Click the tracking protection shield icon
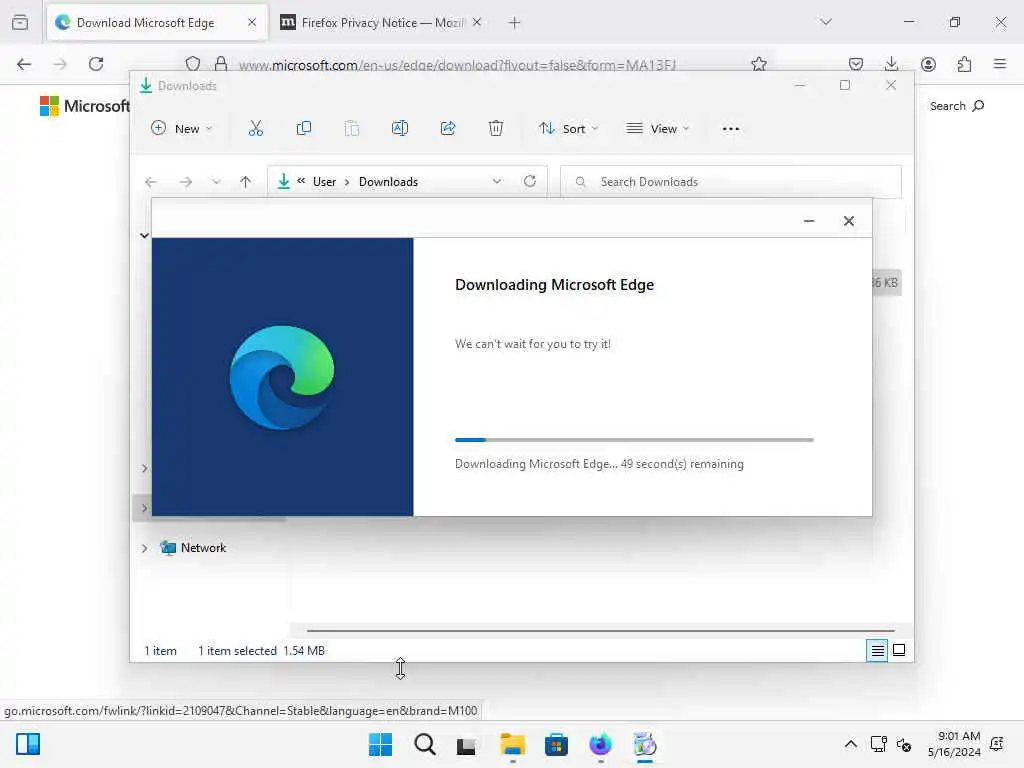 coord(193,64)
